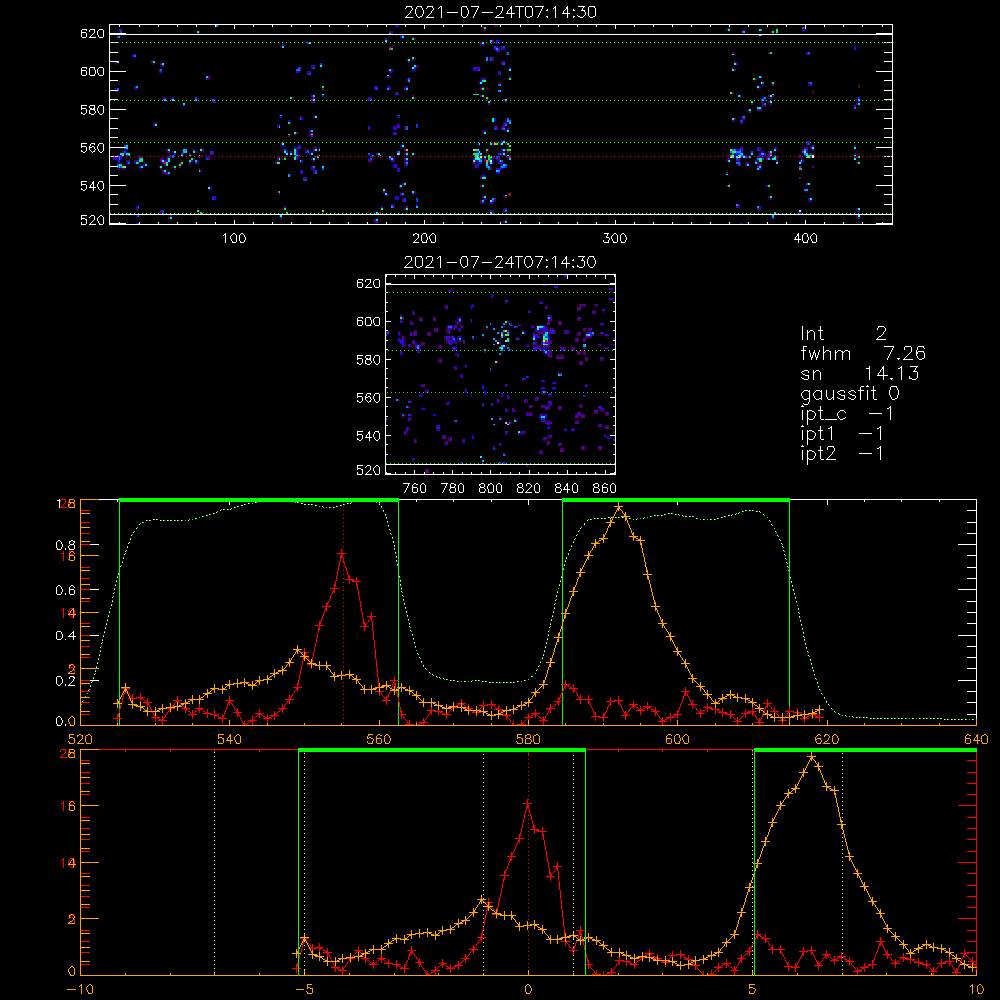Image resolution: width=1000 pixels, height=1000 pixels.
Task: Click the 0.2 y-axis label of profile plot
Action: coord(65,681)
